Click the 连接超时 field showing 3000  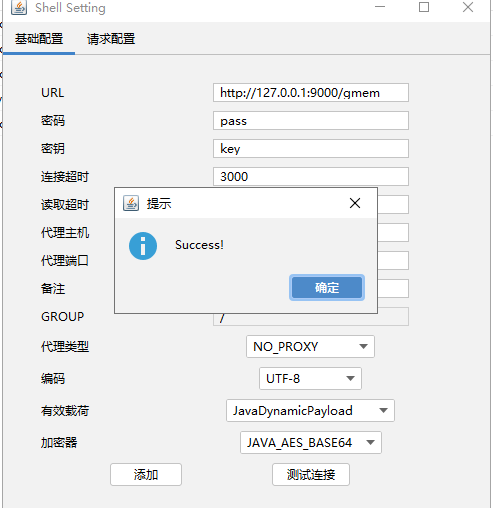click(x=311, y=177)
